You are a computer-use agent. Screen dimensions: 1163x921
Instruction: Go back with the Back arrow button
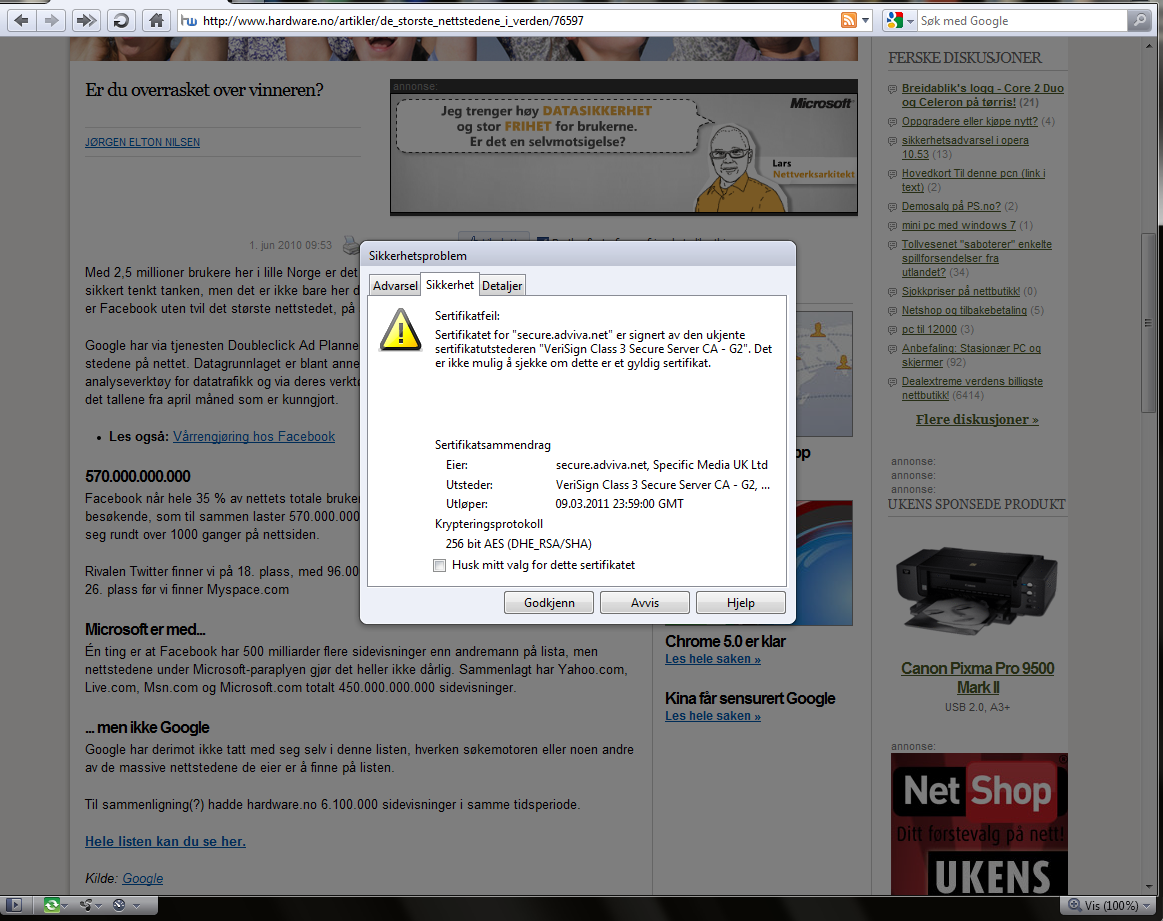pos(22,21)
